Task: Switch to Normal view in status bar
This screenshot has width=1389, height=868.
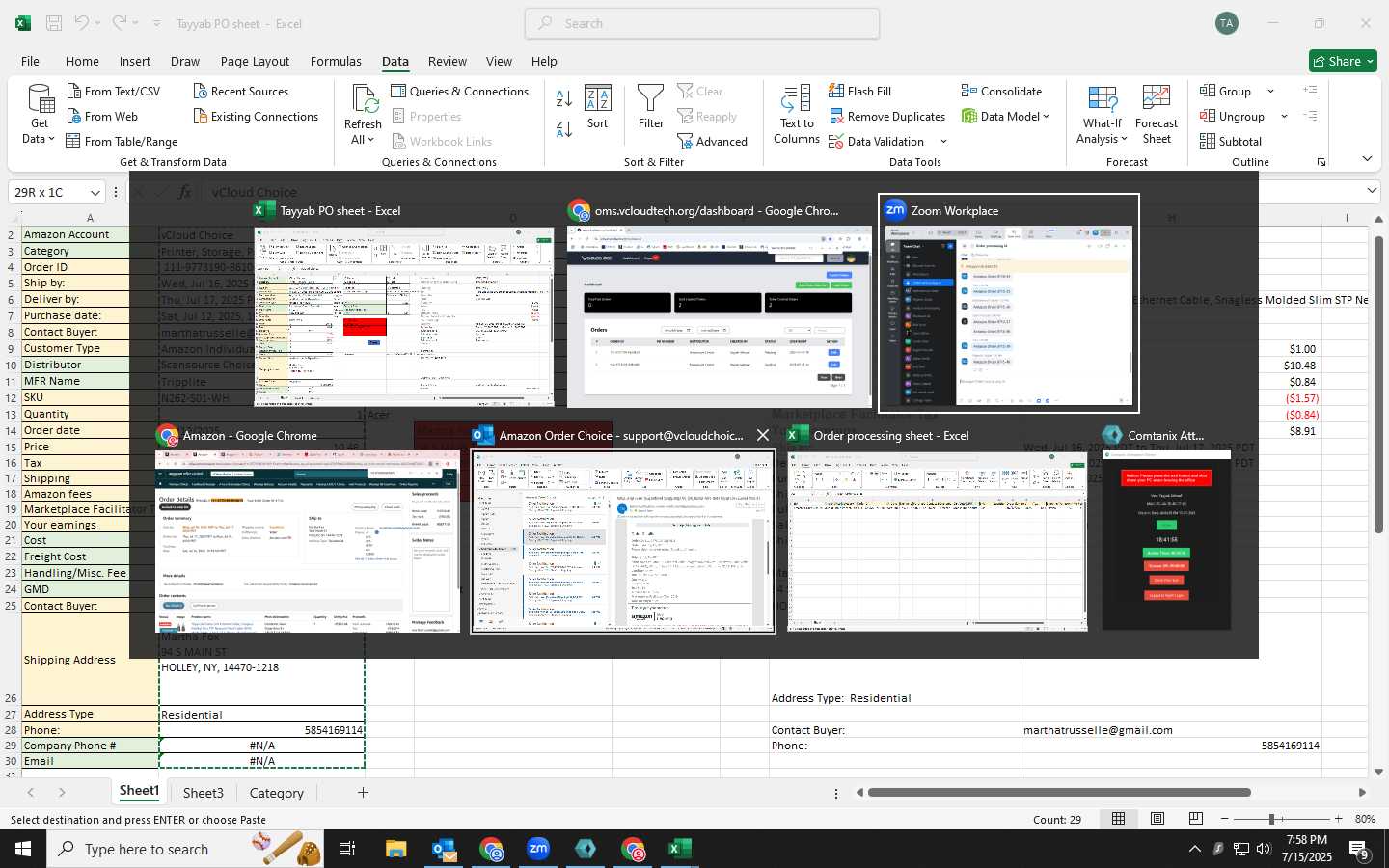Action: pyautogui.click(x=1118, y=818)
